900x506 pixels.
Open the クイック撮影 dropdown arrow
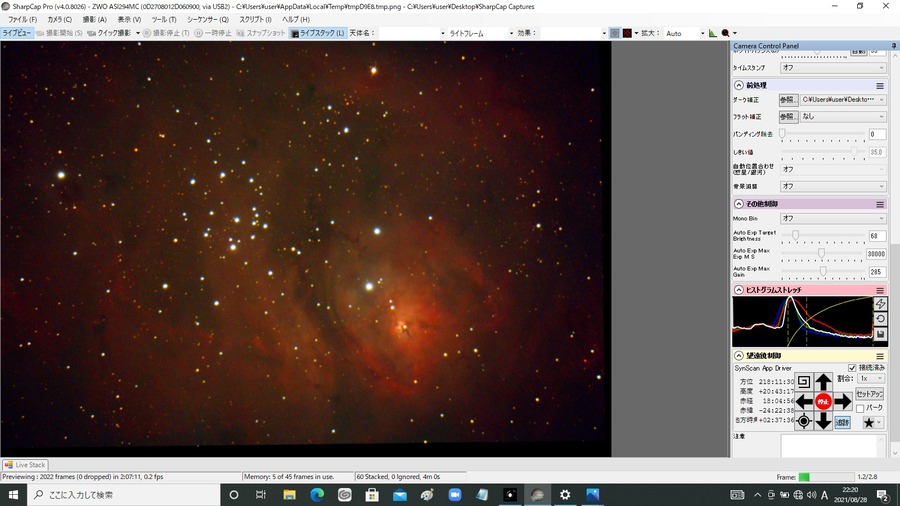point(138,33)
